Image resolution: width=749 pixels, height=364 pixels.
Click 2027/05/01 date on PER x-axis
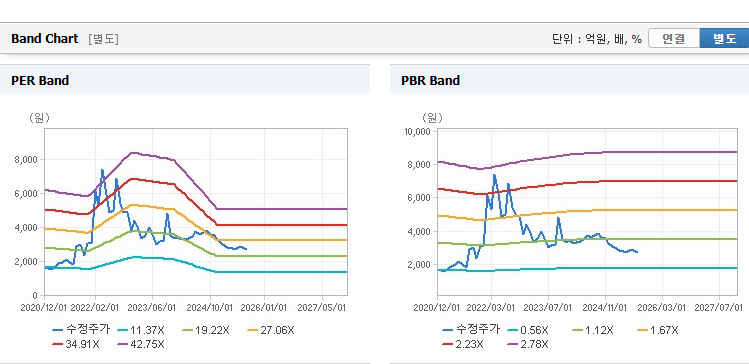click(322, 307)
